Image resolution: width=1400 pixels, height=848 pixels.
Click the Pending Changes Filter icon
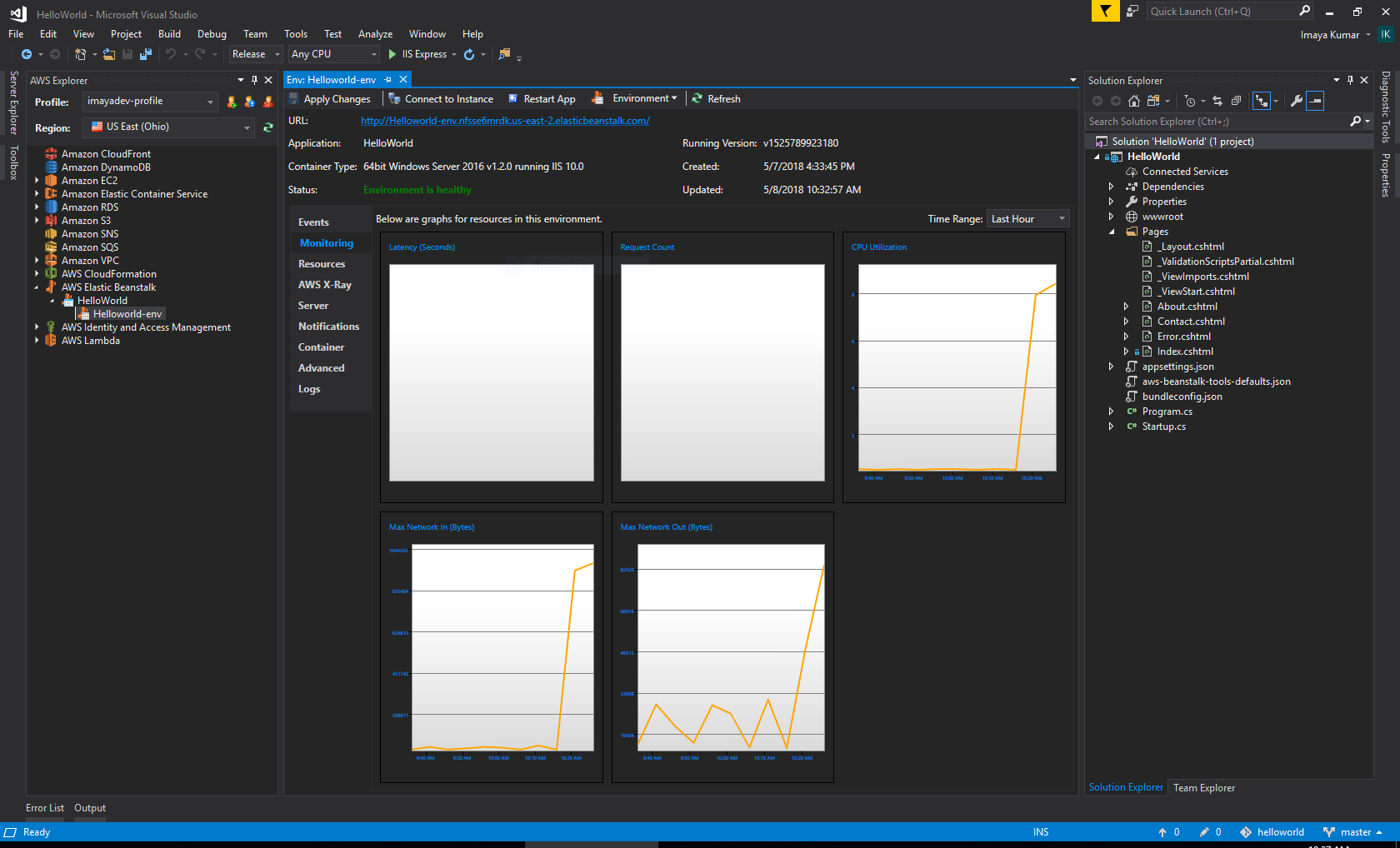pos(1190,101)
